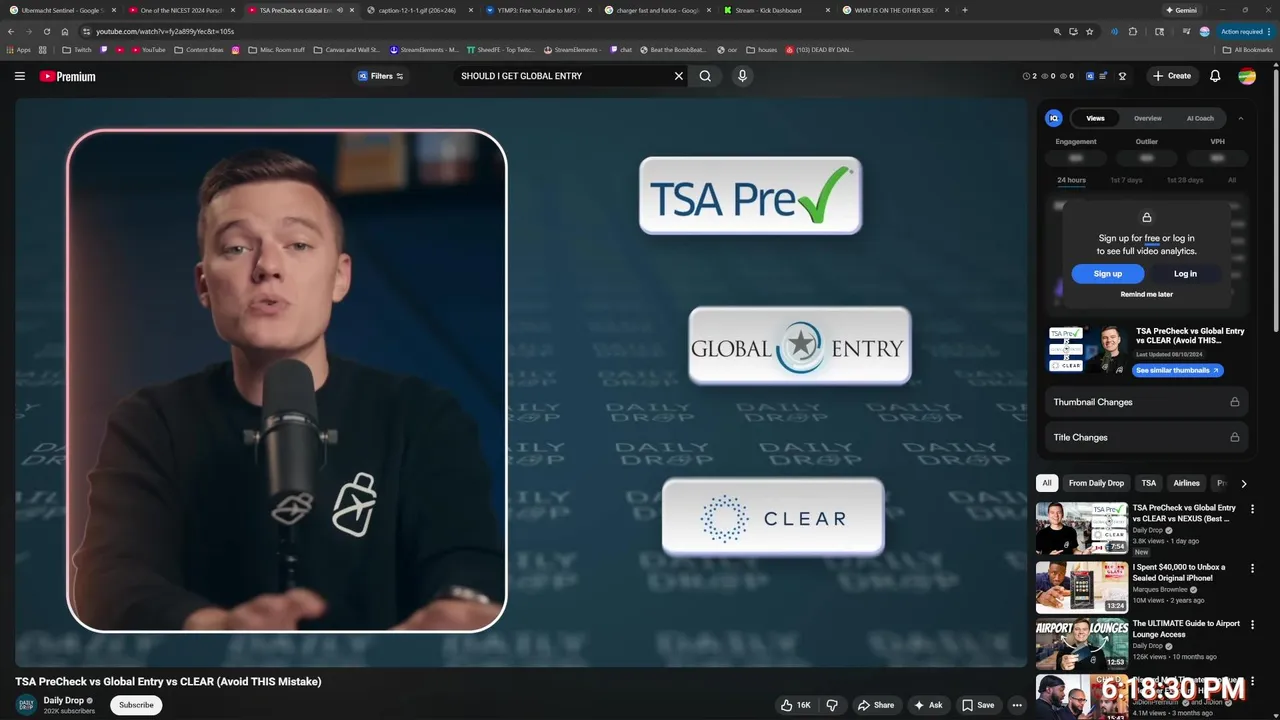Pause the video by clicking the player
Viewport: 1280px width, 720px height.
(x=521, y=382)
